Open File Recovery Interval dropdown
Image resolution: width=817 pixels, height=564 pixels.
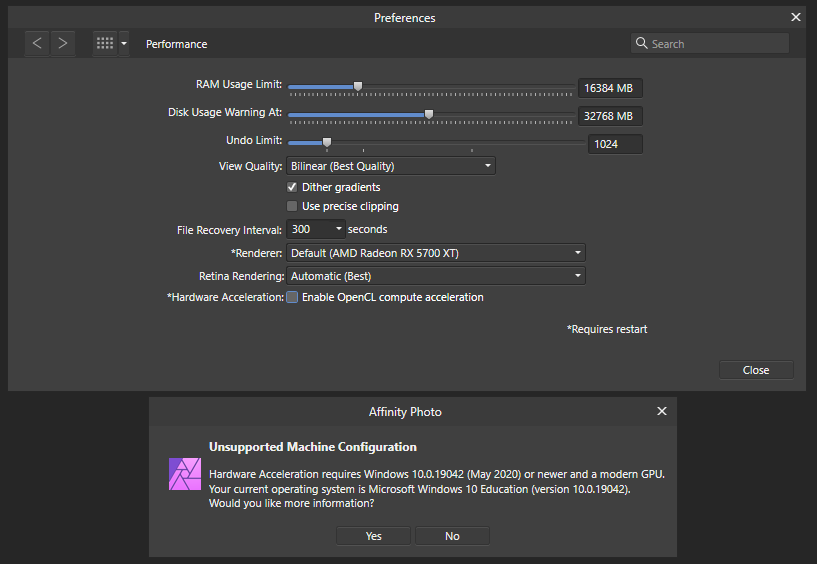[315, 229]
